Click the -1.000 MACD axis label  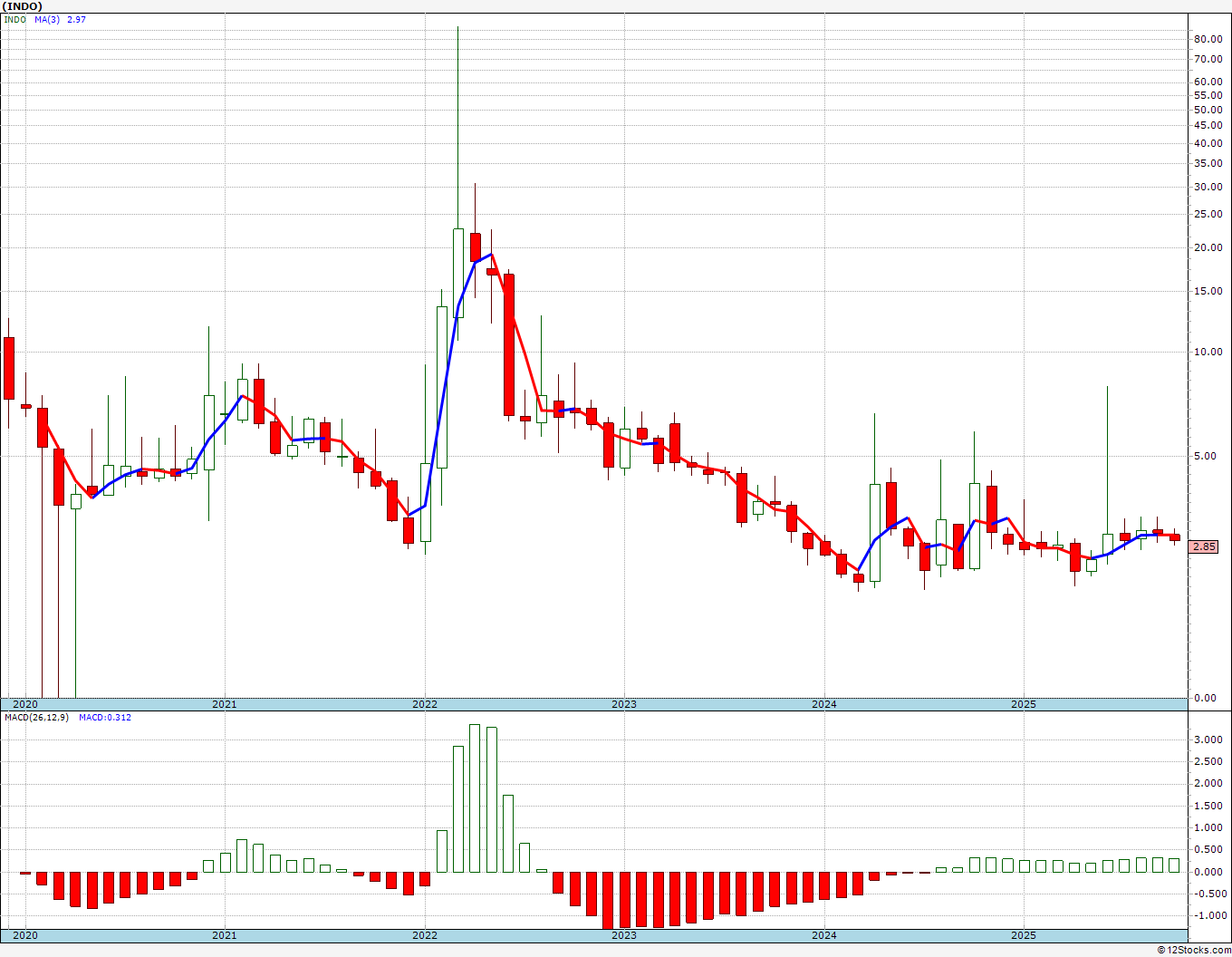1210,915
